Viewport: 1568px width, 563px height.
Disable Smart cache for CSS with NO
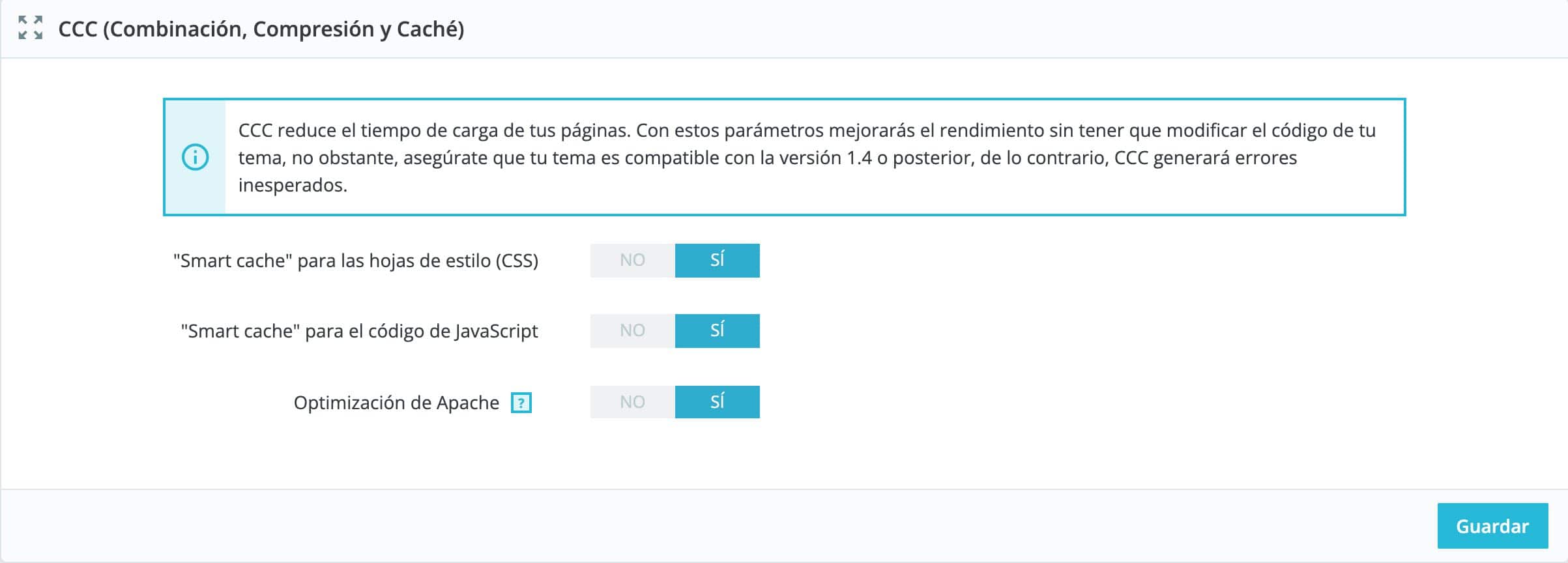coord(632,260)
